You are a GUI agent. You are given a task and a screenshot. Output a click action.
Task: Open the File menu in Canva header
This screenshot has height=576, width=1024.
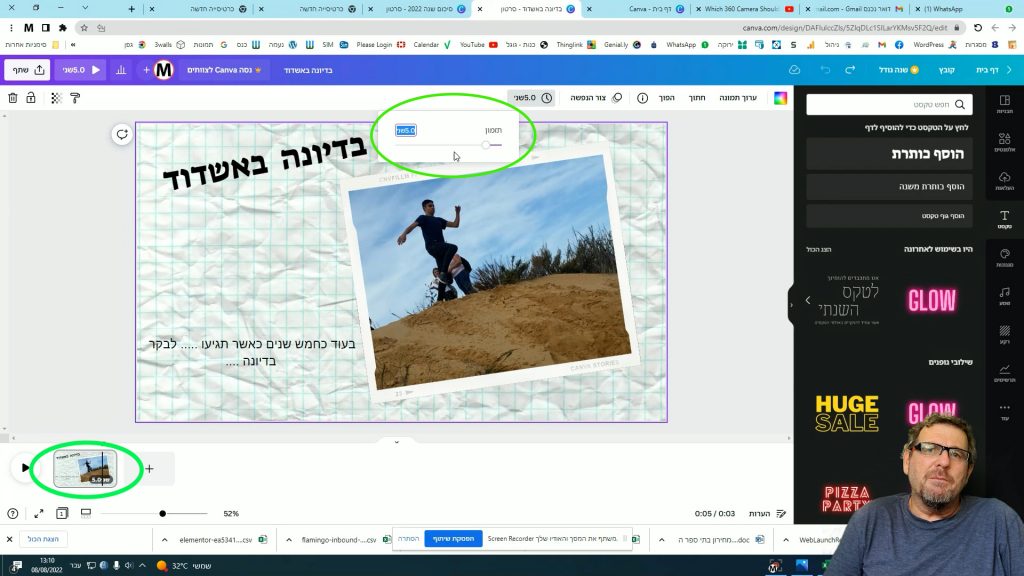coord(947,70)
